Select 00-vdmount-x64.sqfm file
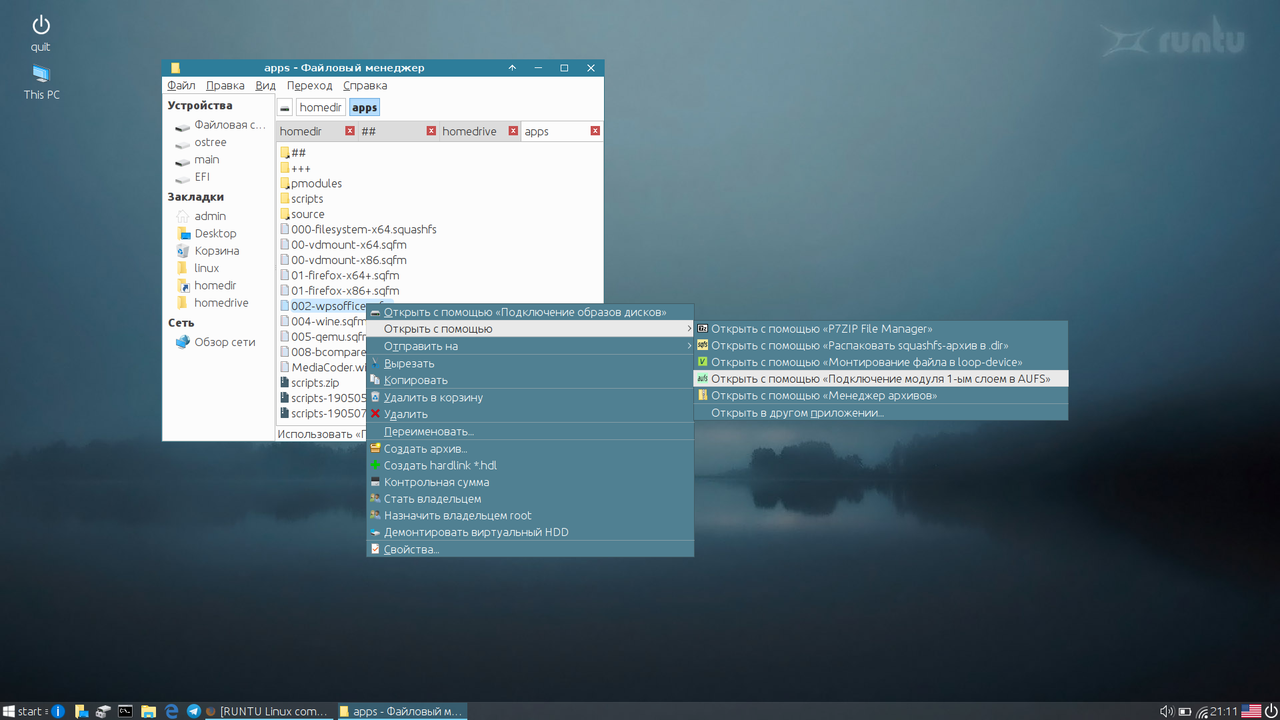The width and height of the screenshot is (1280, 720). coord(343,245)
